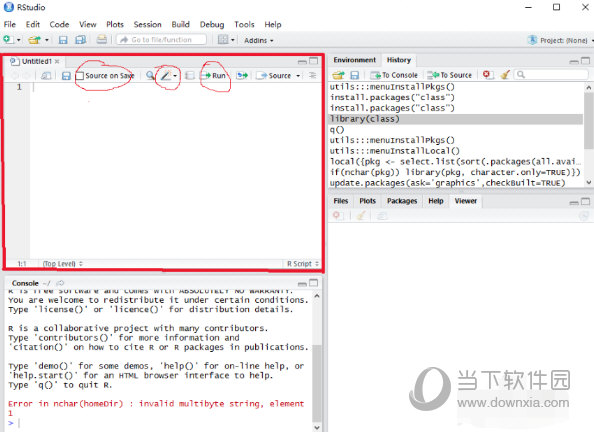The image size is (594, 432).
Task: Open the Source button dropdown arrow
Action: (298, 76)
